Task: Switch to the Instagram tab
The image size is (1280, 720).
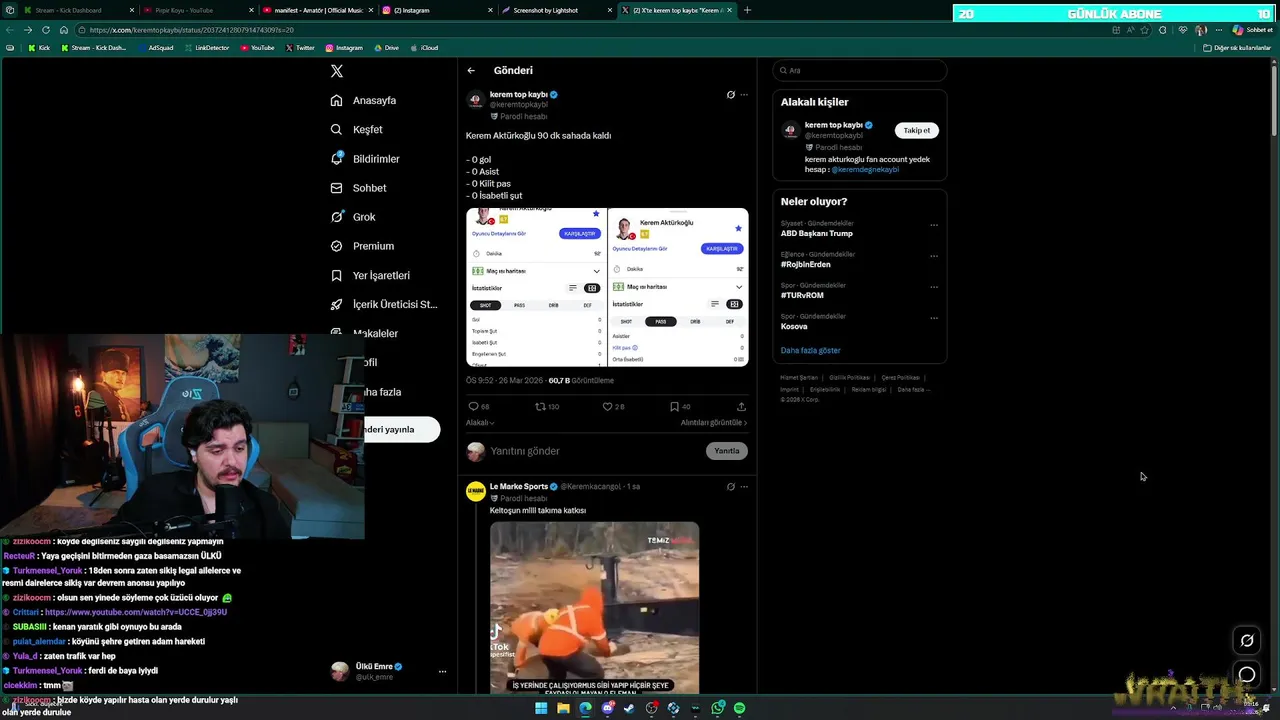Action: click(437, 10)
